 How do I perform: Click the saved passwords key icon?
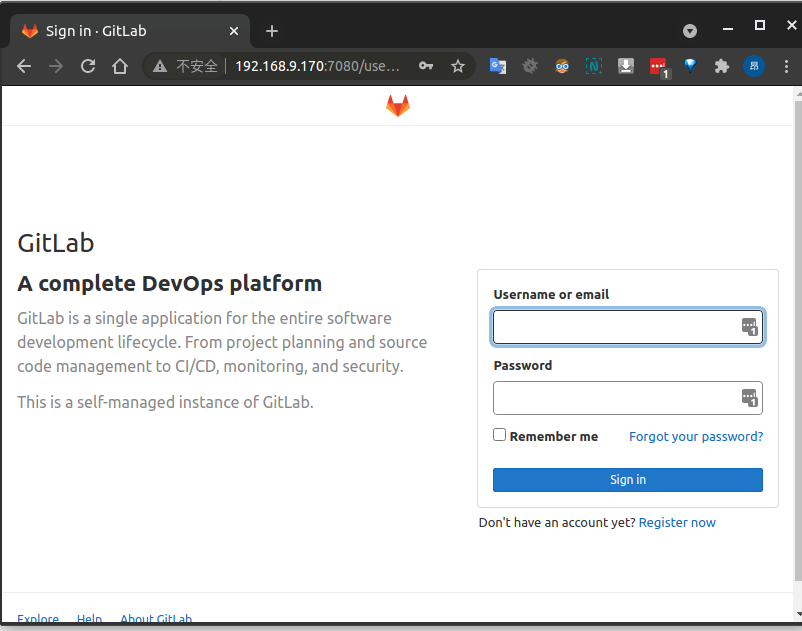click(426, 66)
